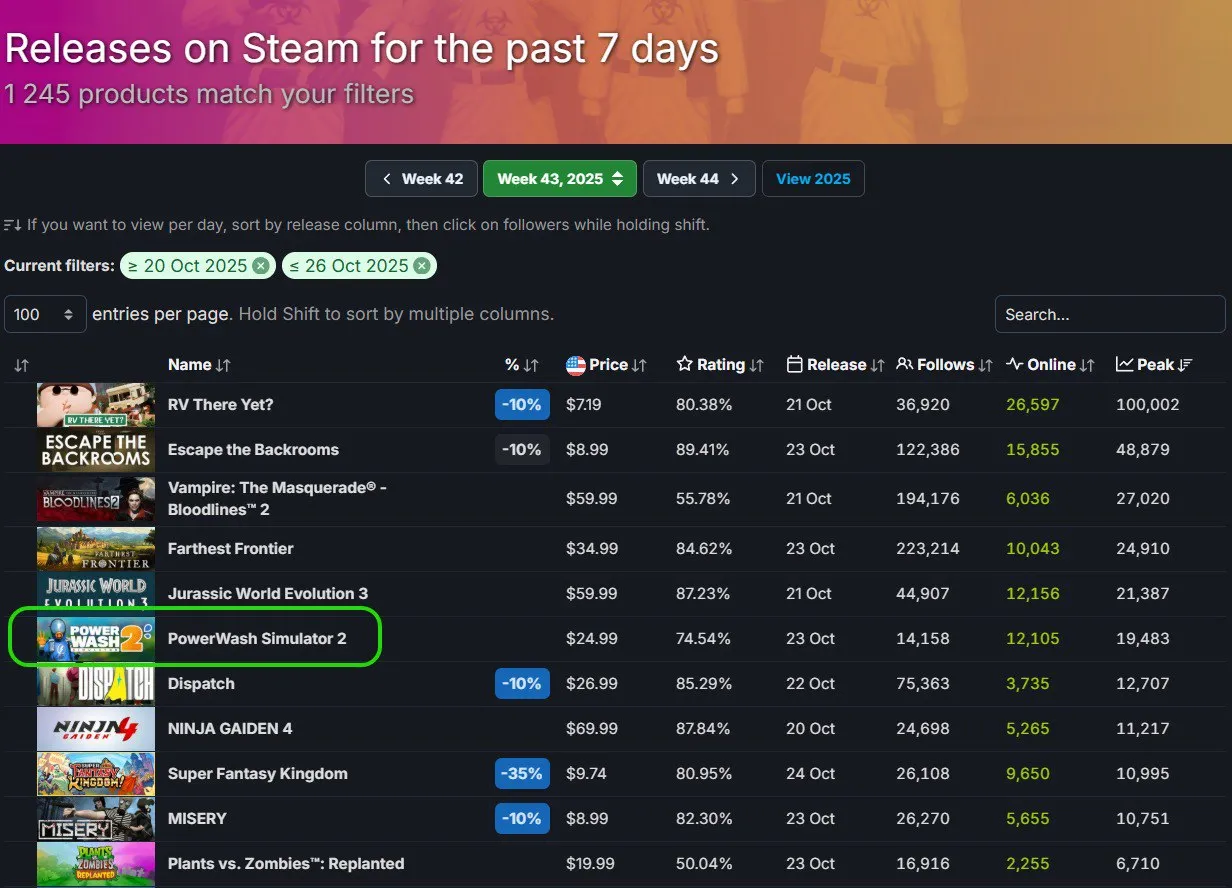Click RV There Yet? -10% discount badge

pyautogui.click(x=522, y=405)
